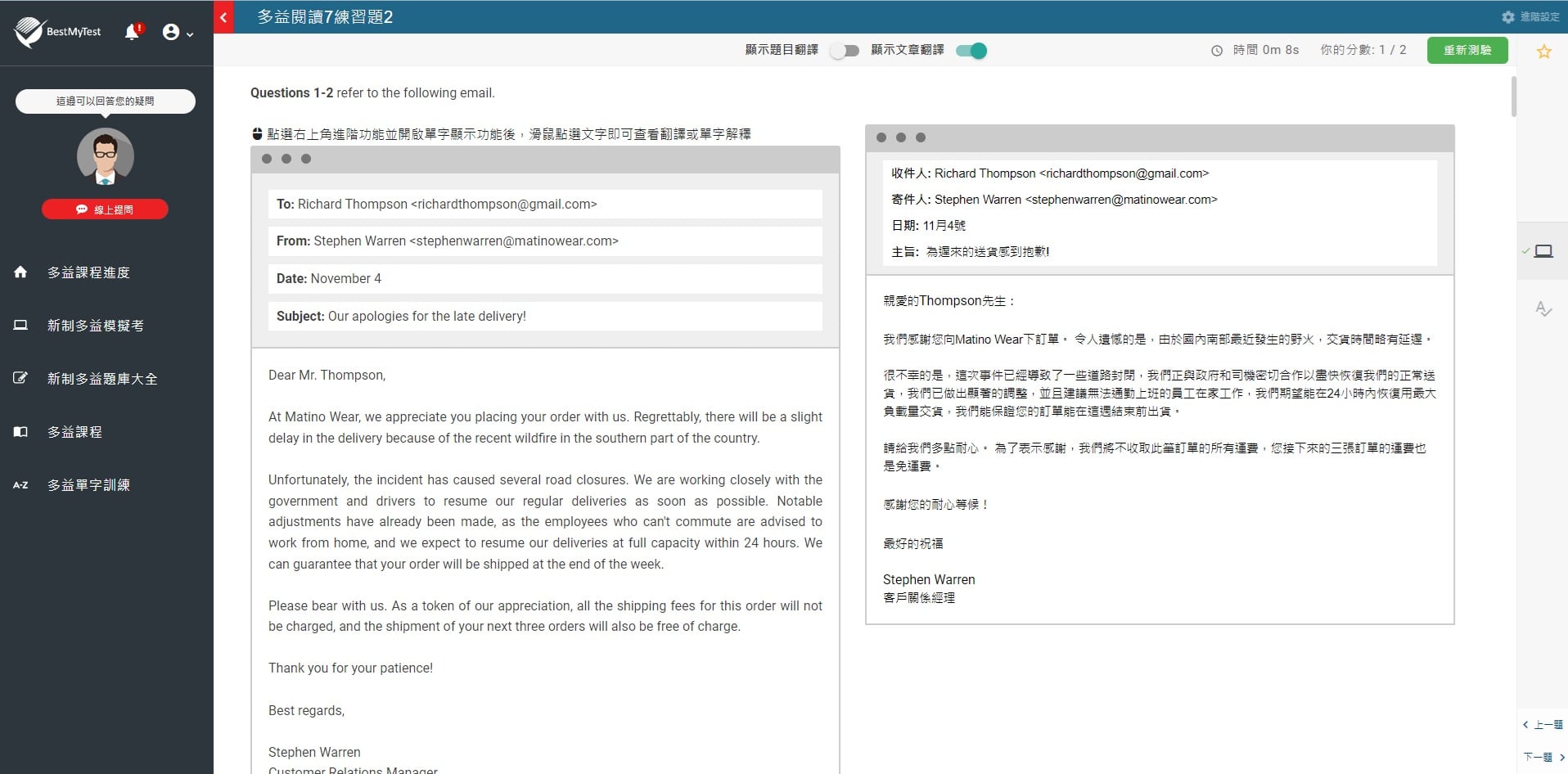Open the user account icon
This screenshot has width=1568, height=774.
pos(170,32)
